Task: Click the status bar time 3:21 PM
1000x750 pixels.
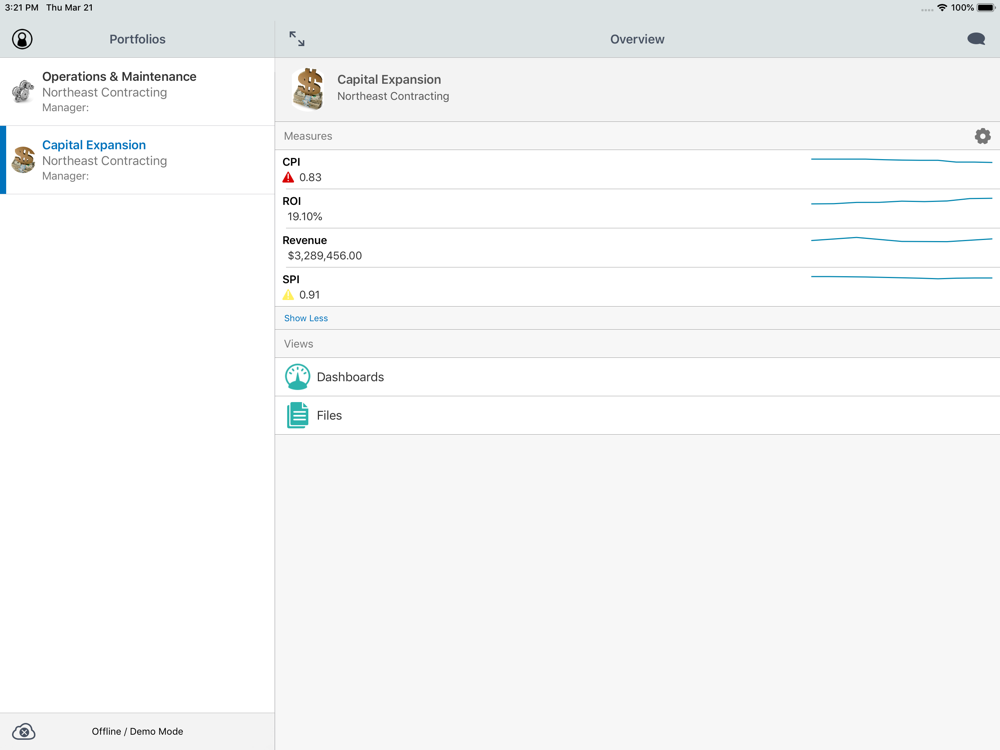Action: coord(22,8)
